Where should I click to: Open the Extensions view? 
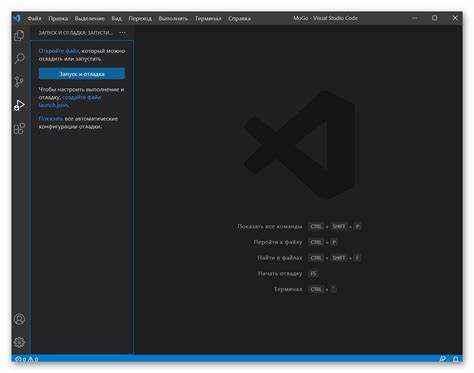(19, 128)
